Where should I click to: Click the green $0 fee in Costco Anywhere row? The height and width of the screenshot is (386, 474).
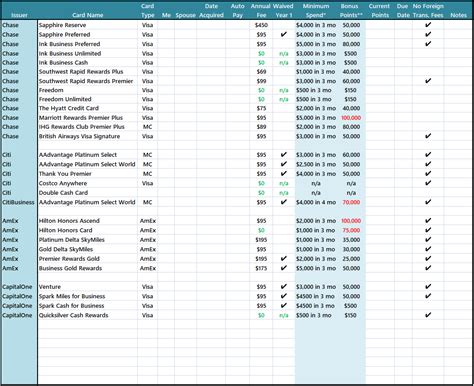click(x=261, y=183)
